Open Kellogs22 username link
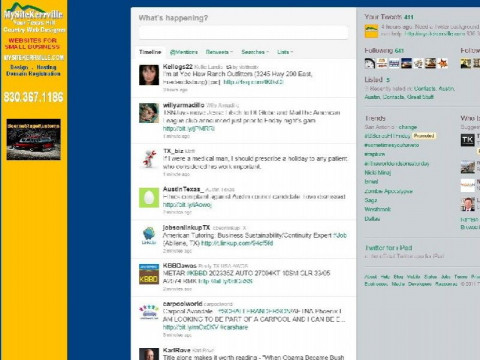Image resolution: width=480 pixels, height=360 pixels. tap(178, 67)
